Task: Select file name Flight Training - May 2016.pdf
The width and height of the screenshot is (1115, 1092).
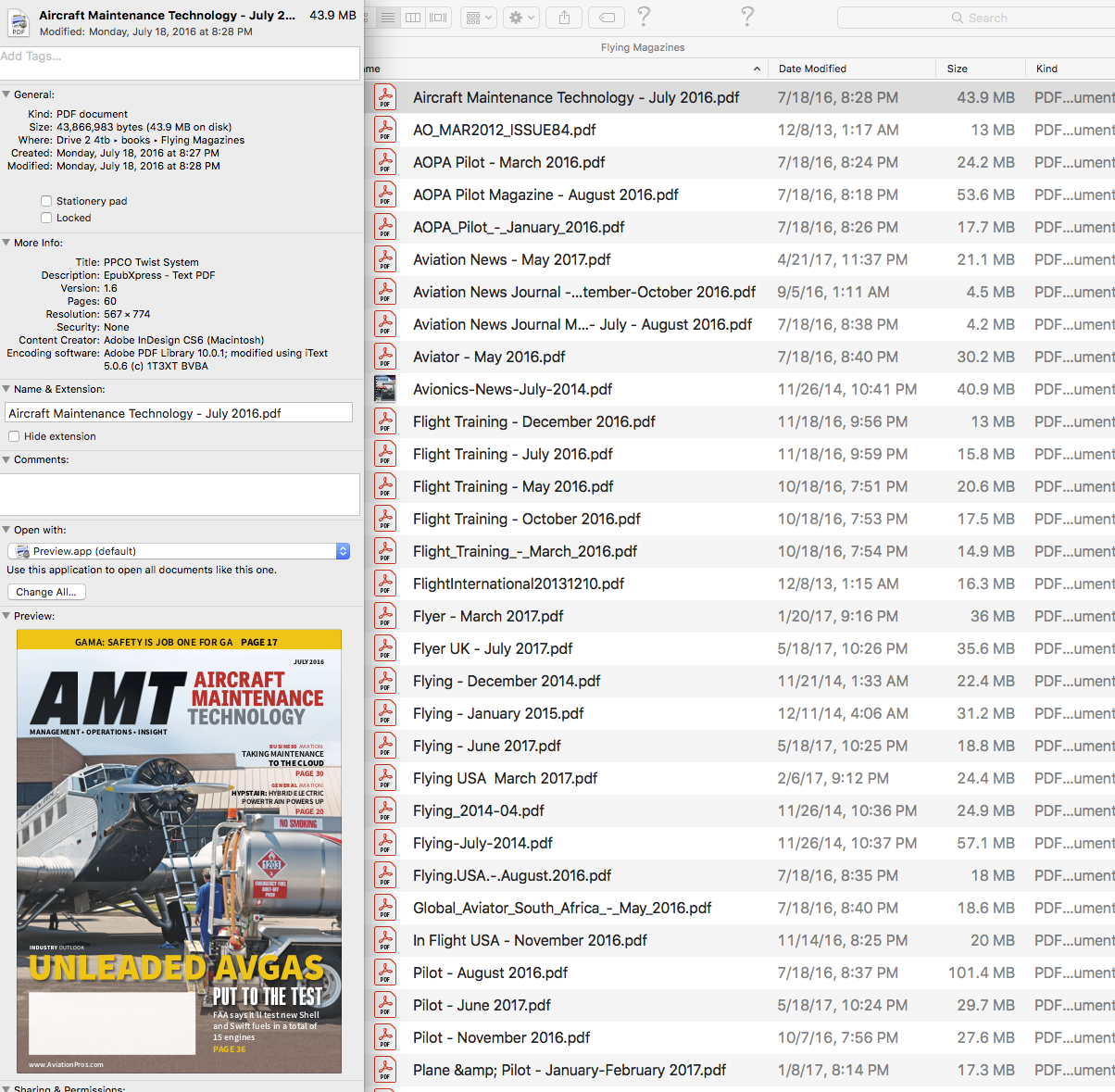Action: click(513, 486)
